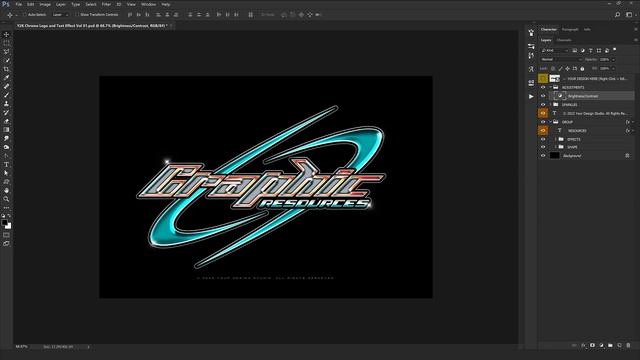This screenshot has height=360, width=640.
Task: Open the File menu
Action: 18,4
